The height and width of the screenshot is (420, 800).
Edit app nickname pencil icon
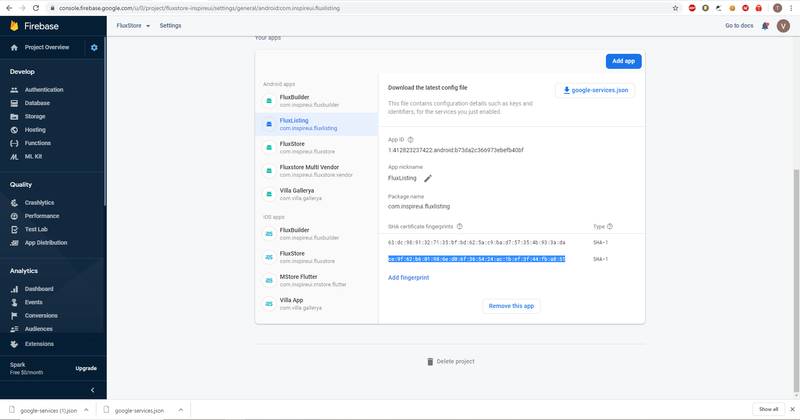coord(428,178)
